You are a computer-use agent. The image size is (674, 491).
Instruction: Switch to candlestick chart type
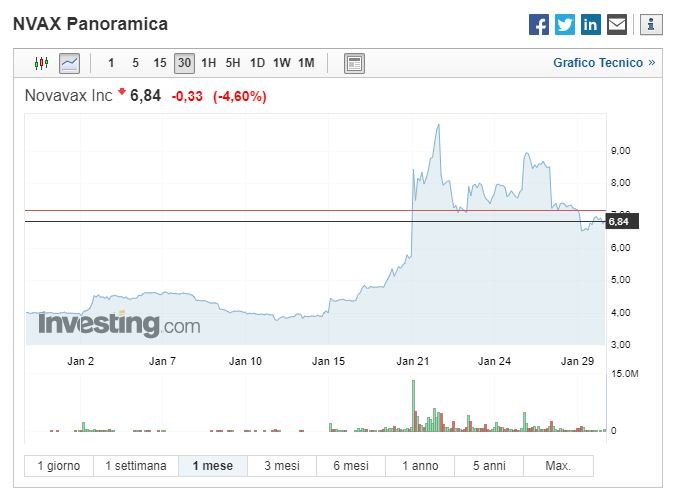[41, 63]
